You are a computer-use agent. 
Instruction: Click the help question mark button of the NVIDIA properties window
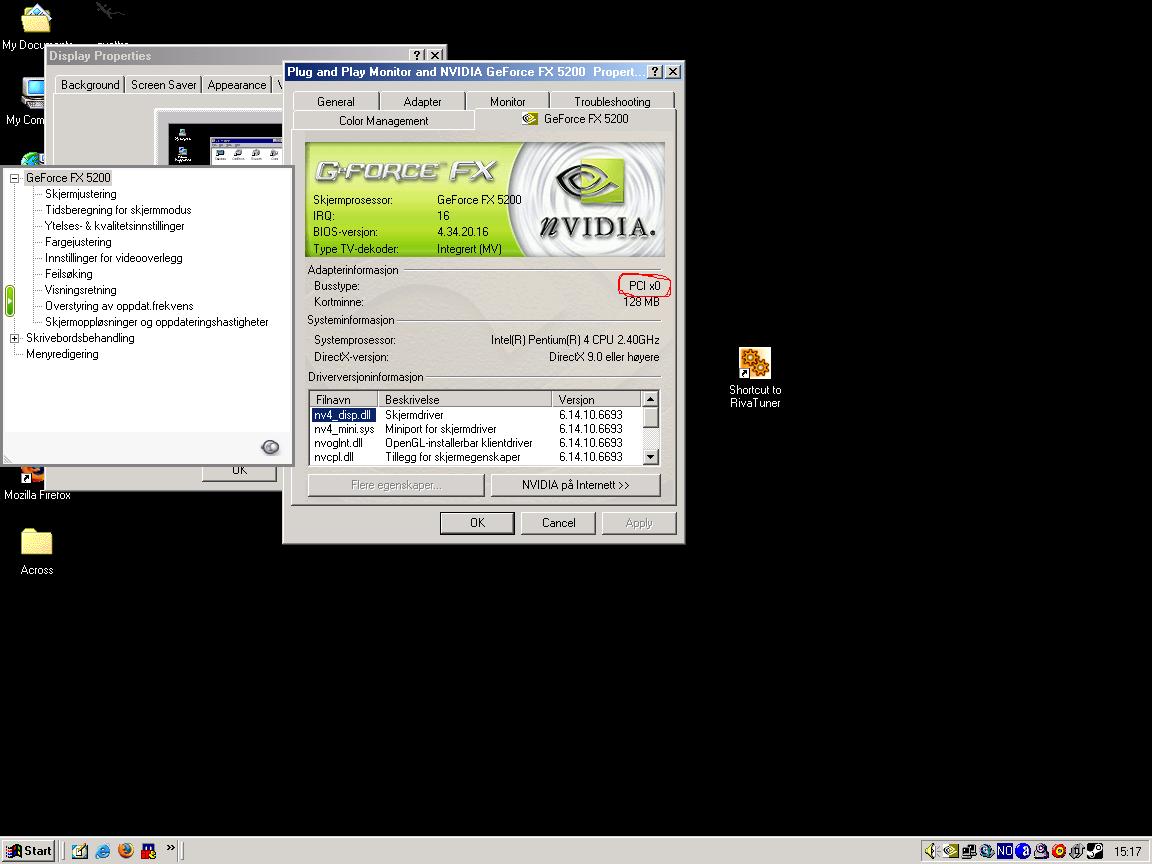click(x=655, y=71)
